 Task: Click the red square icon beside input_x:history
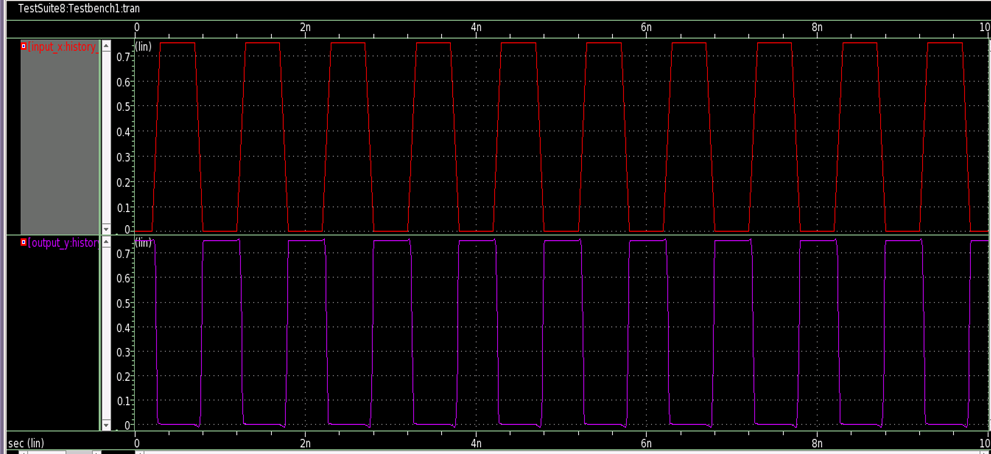(x=24, y=46)
